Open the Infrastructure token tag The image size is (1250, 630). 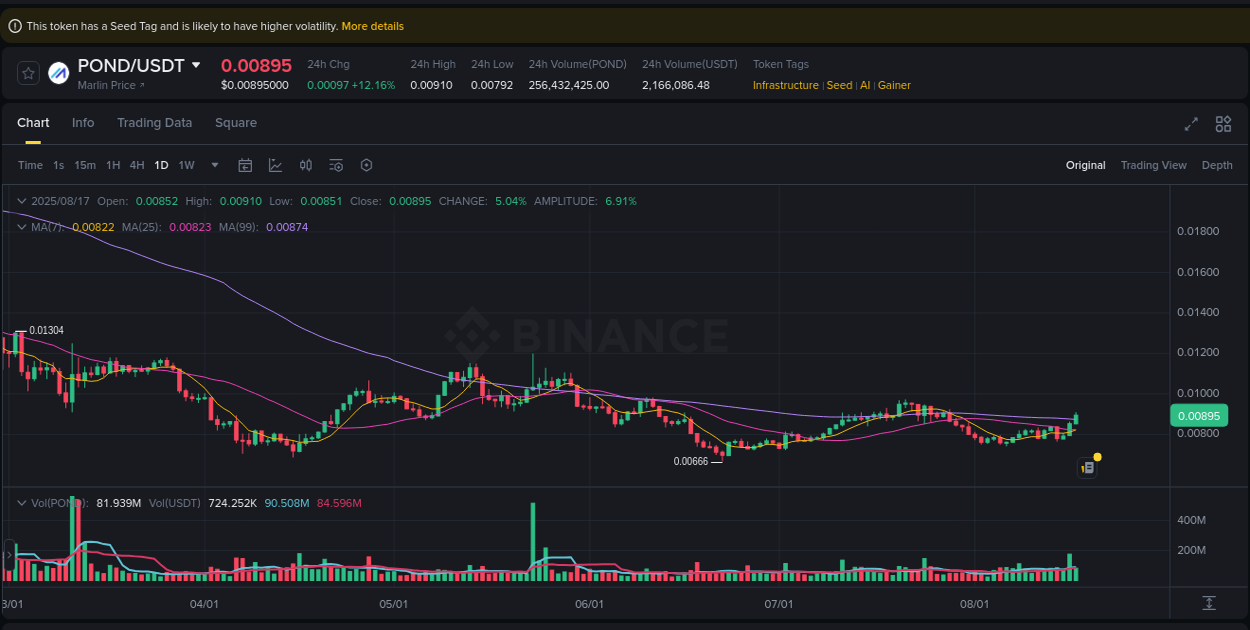(x=786, y=85)
